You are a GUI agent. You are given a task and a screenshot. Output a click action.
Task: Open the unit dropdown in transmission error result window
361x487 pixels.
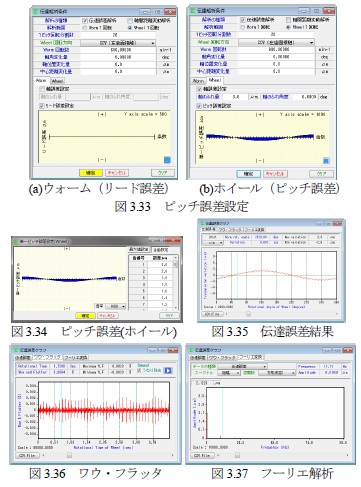(212, 243)
